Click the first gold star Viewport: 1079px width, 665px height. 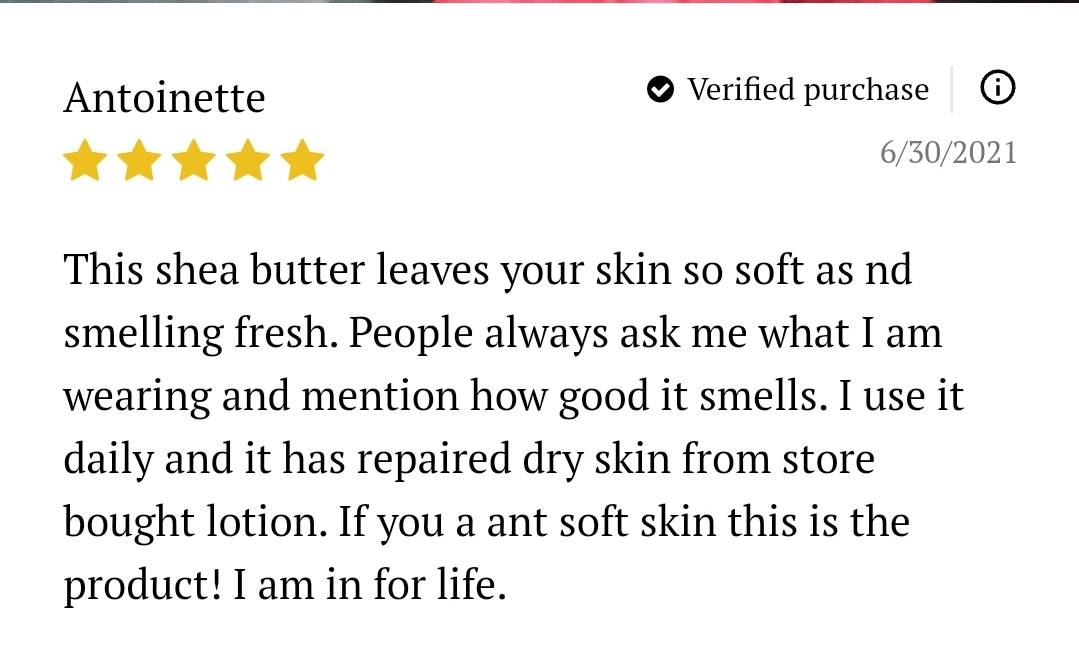pos(85,160)
